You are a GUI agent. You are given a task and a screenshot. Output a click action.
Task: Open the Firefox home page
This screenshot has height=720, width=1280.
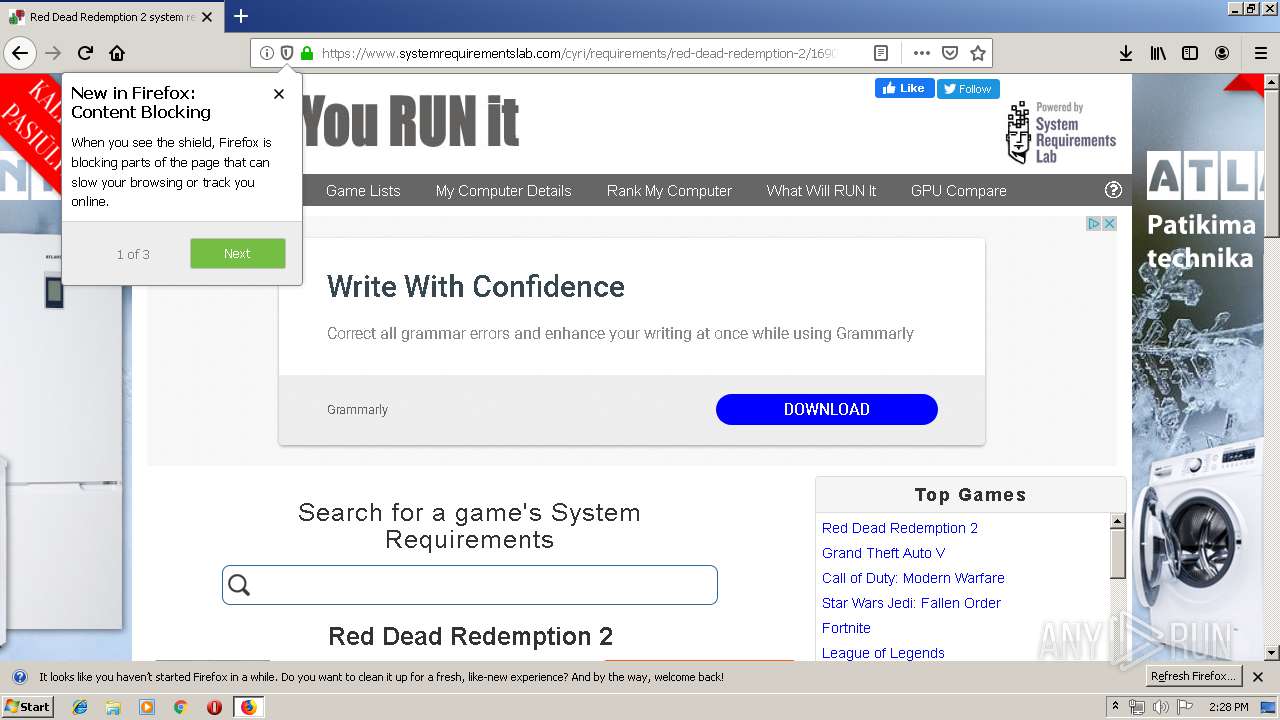117,53
